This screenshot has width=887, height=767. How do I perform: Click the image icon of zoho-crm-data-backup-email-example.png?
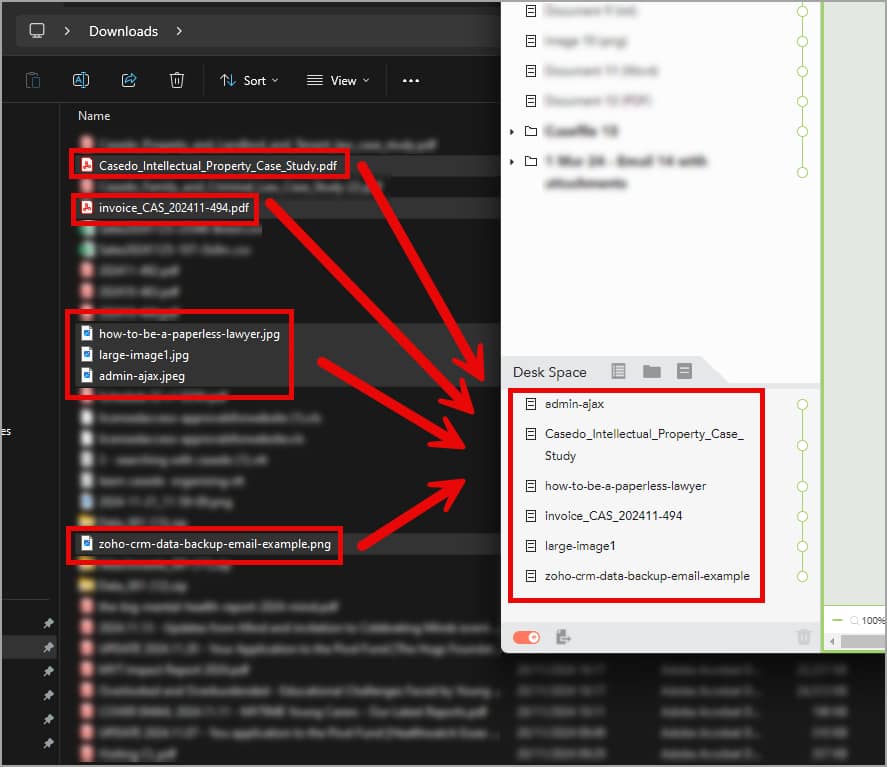click(x=87, y=544)
